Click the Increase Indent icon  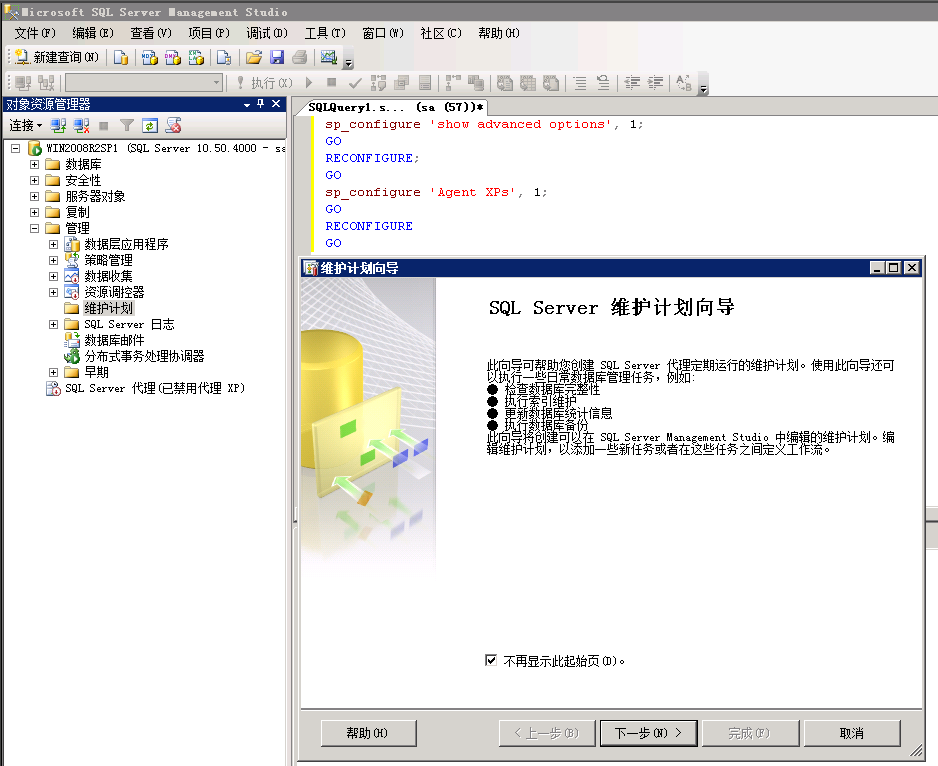656,83
